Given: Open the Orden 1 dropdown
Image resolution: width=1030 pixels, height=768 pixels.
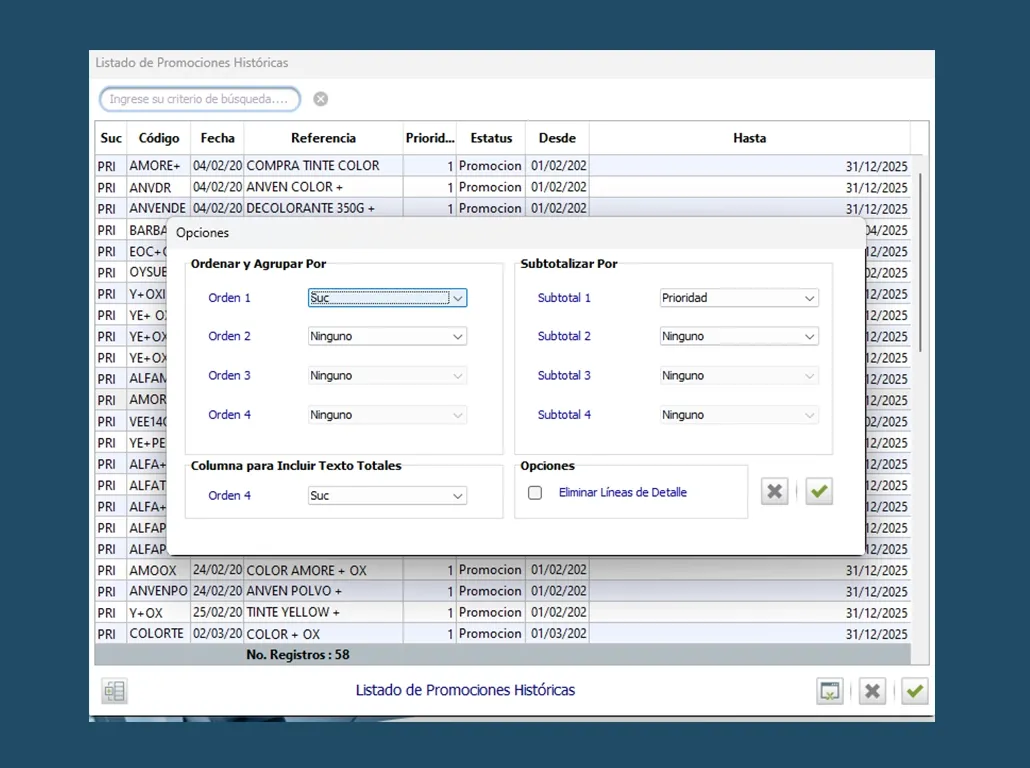Looking at the screenshot, I should (457, 298).
